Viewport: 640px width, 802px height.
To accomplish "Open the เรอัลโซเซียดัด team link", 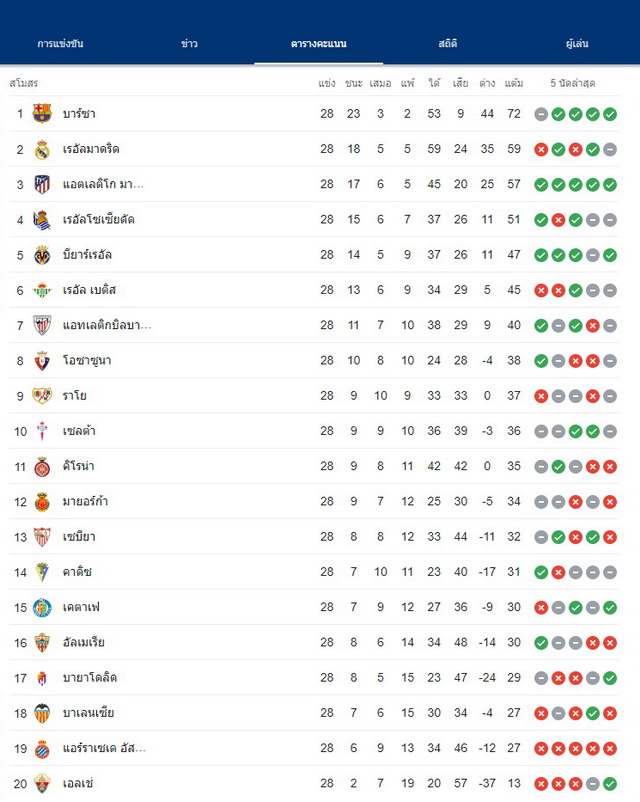I will pos(99,219).
